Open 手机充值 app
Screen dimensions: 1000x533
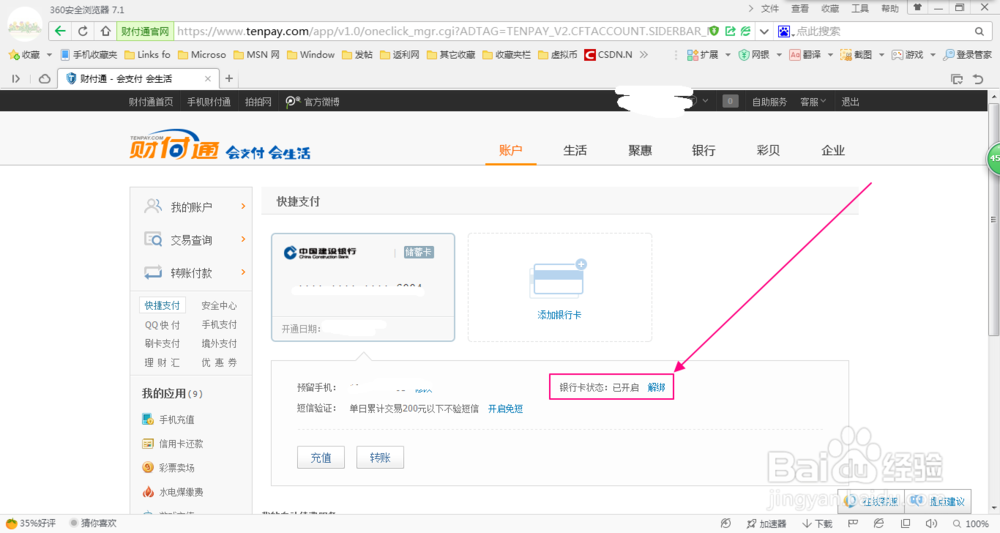(168, 420)
